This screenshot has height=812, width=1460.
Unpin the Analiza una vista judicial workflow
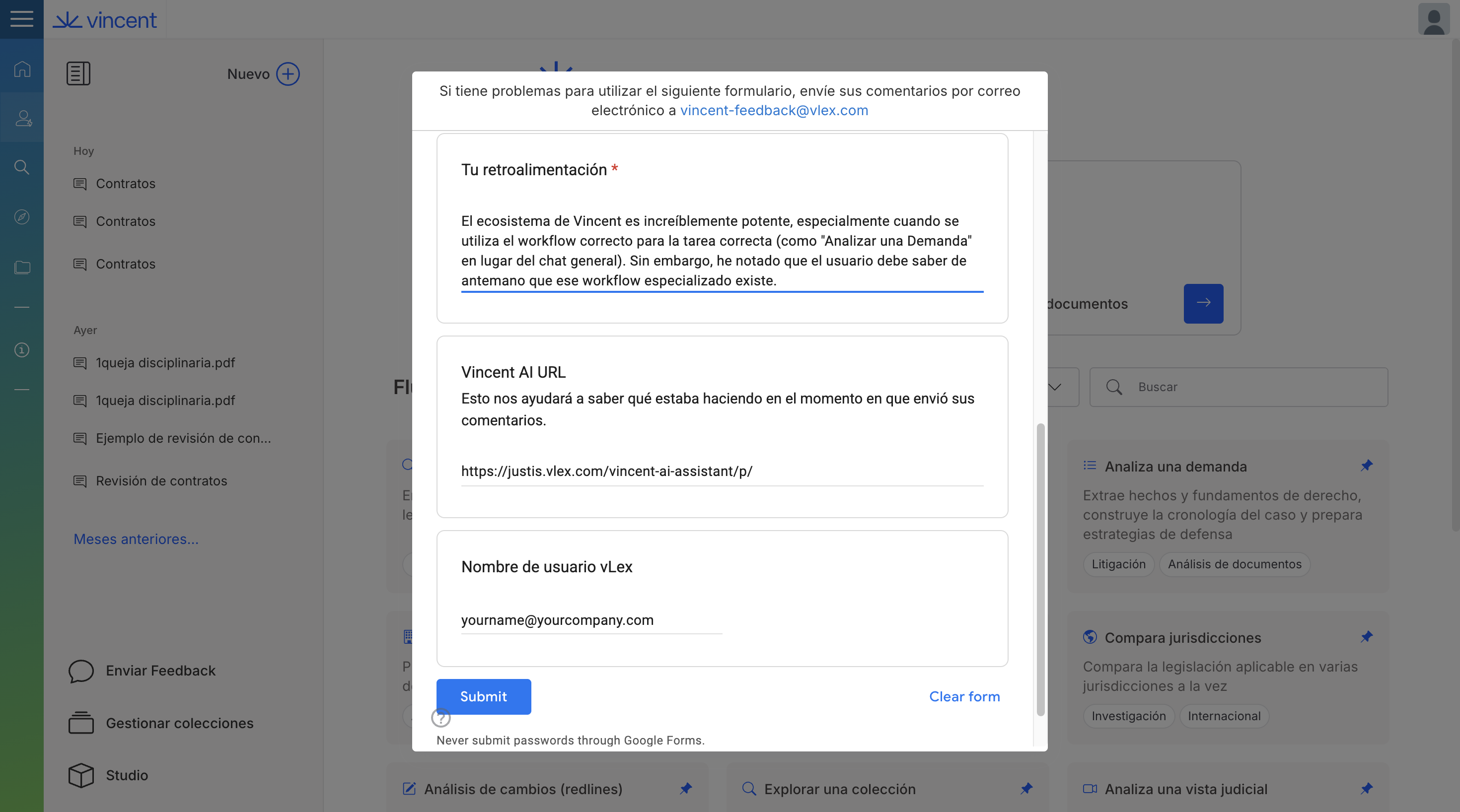point(1367,788)
